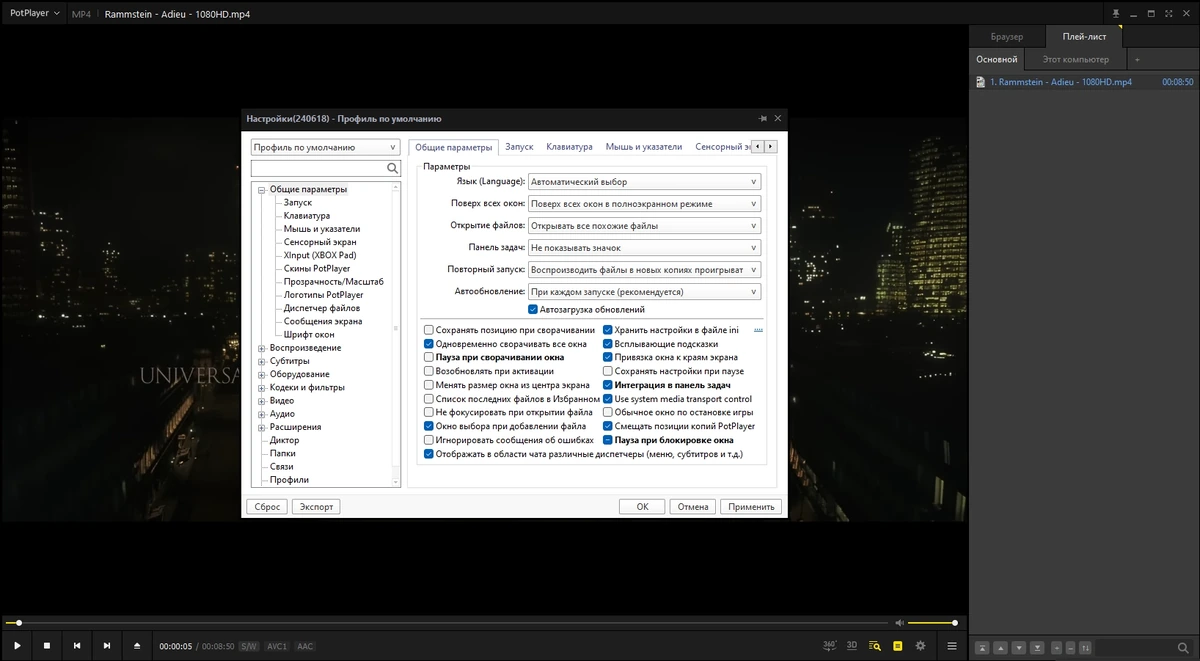Click the search magnifier in settings tree
This screenshot has width=1200, height=661.
point(393,169)
